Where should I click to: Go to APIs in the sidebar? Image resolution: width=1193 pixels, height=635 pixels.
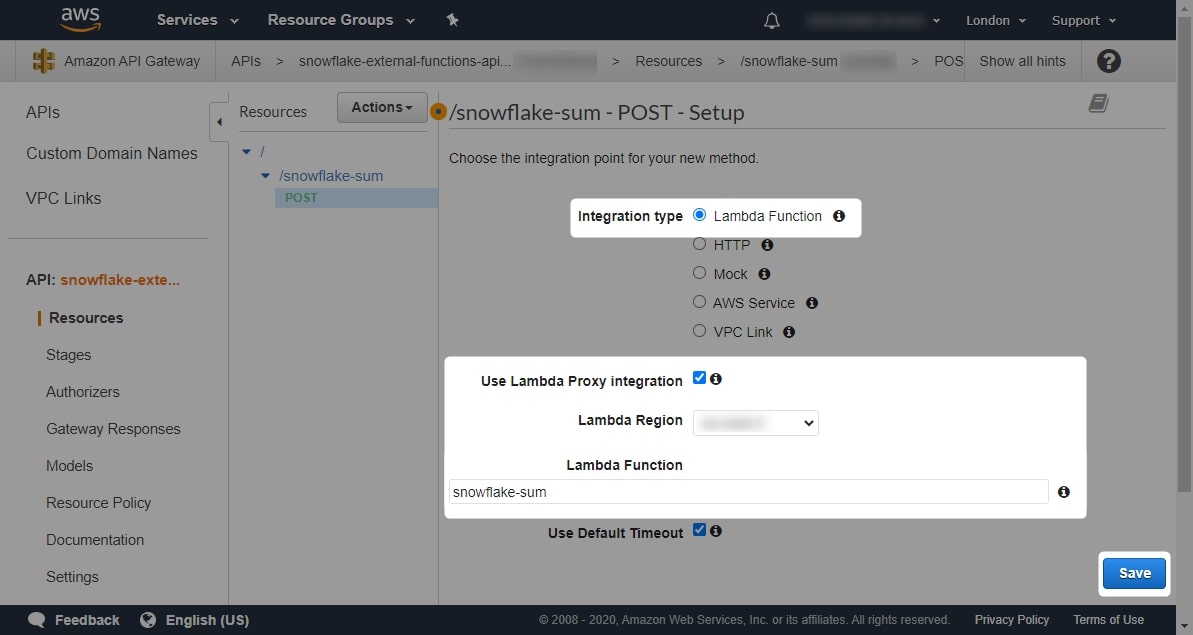pyautogui.click(x=43, y=113)
